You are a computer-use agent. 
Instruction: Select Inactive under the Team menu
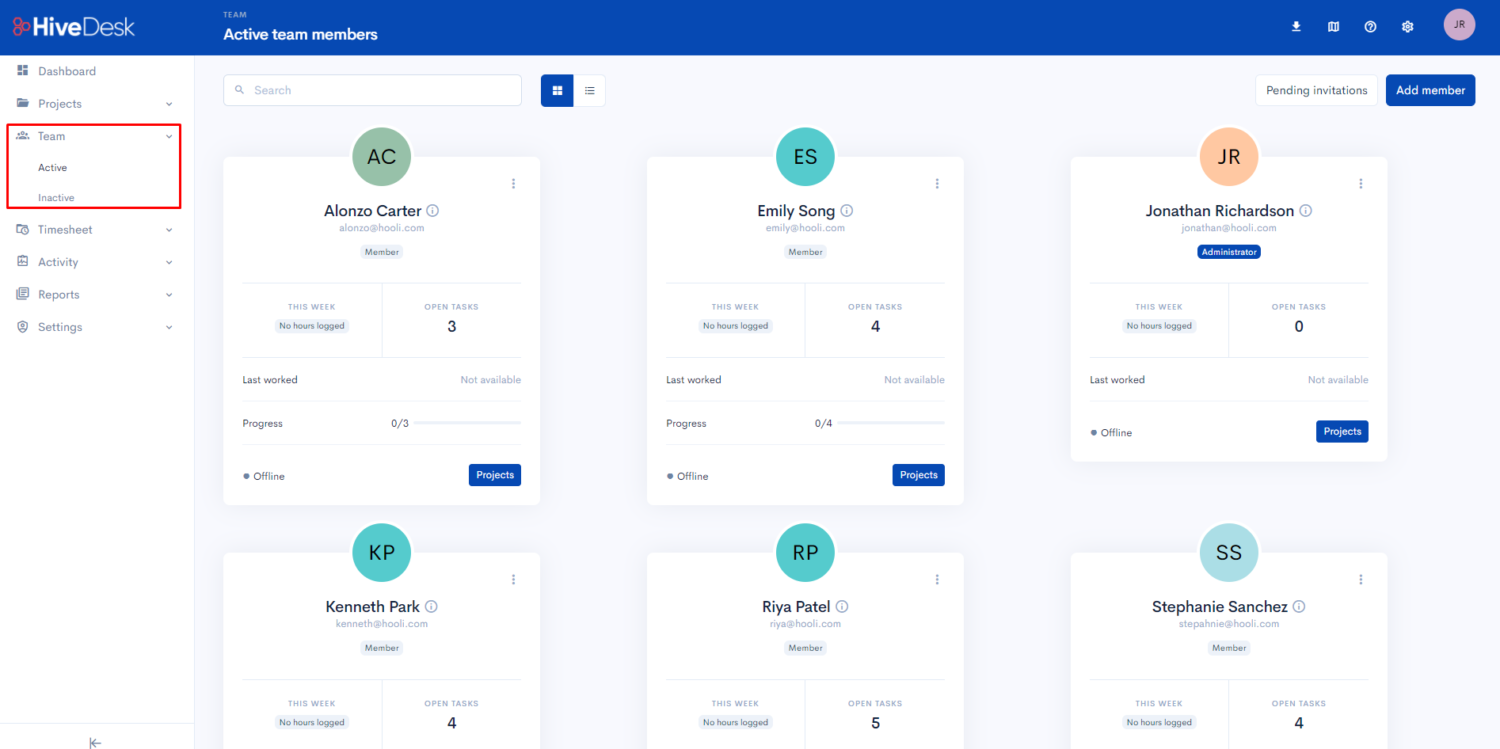(54, 197)
